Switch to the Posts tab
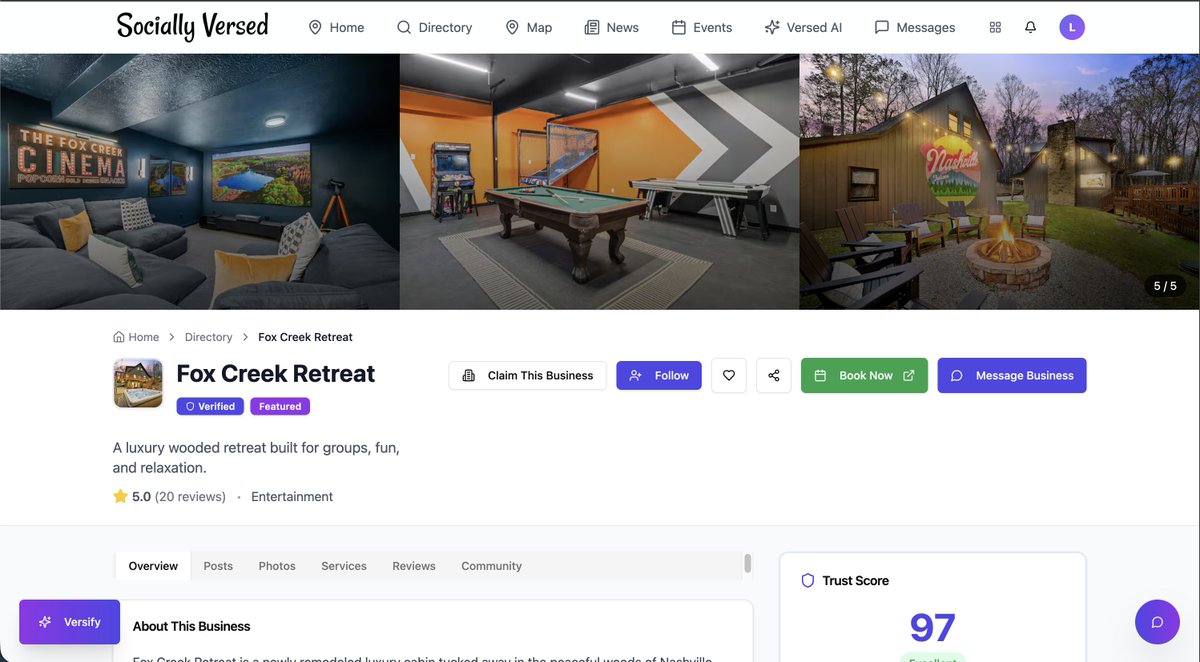This screenshot has height=662, width=1200. (x=218, y=566)
